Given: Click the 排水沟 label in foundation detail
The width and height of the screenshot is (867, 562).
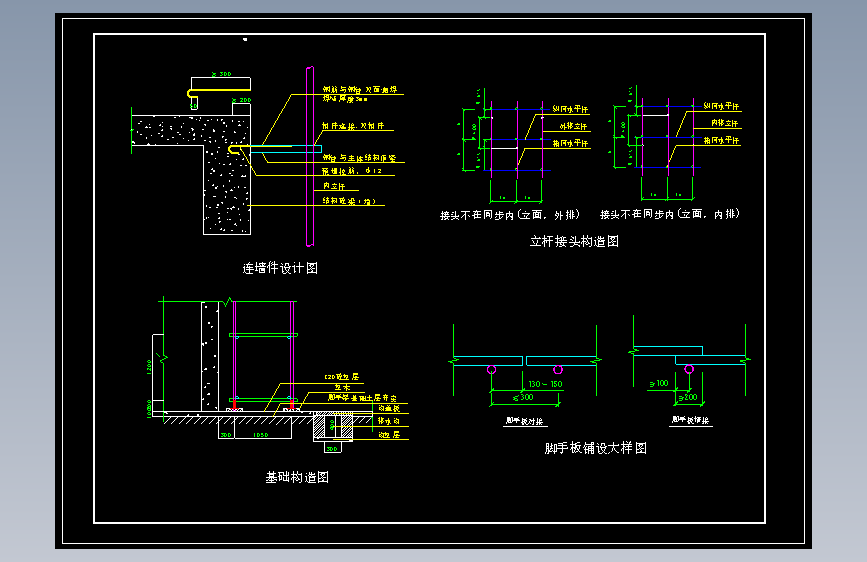Looking at the screenshot, I should (x=389, y=421).
